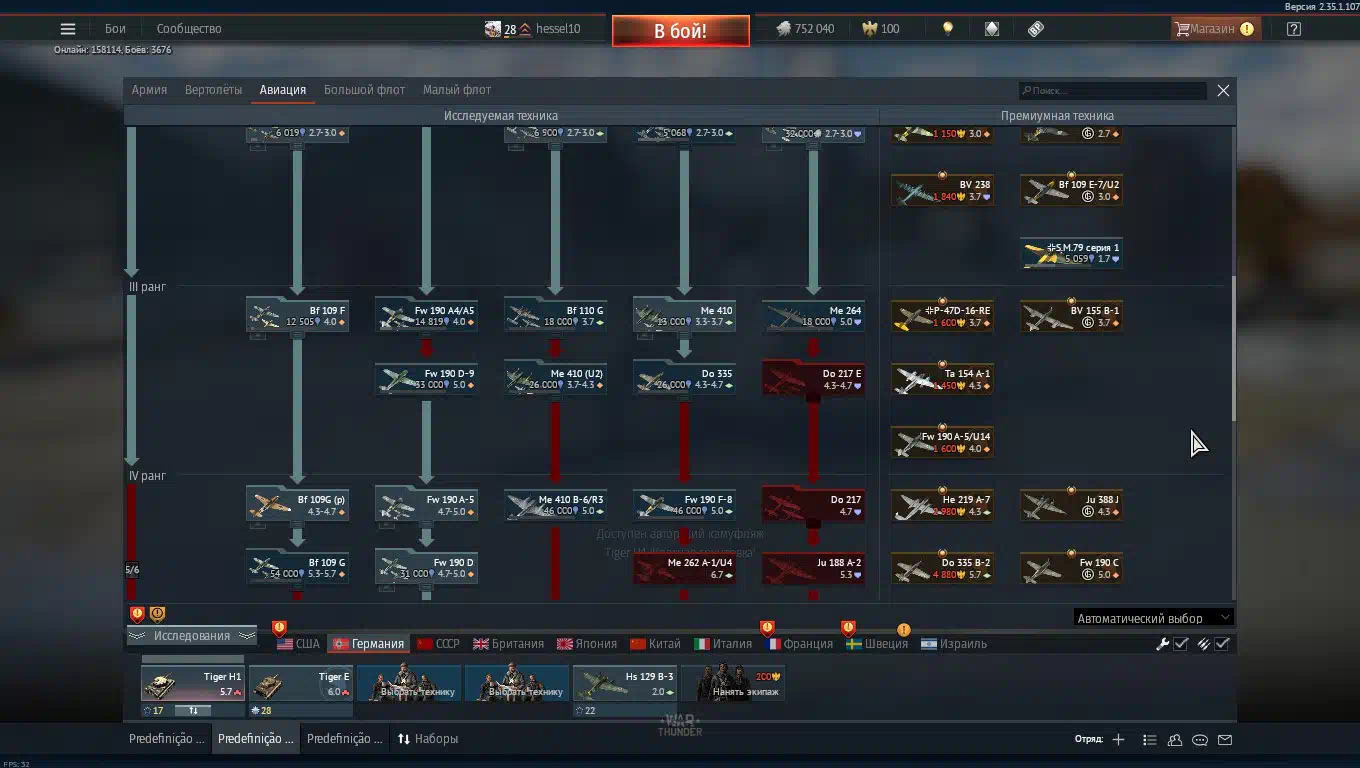The width and height of the screenshot is (1360, 768).
Task: Open the mail envelope icon
Action: [x=1225, y=740]
